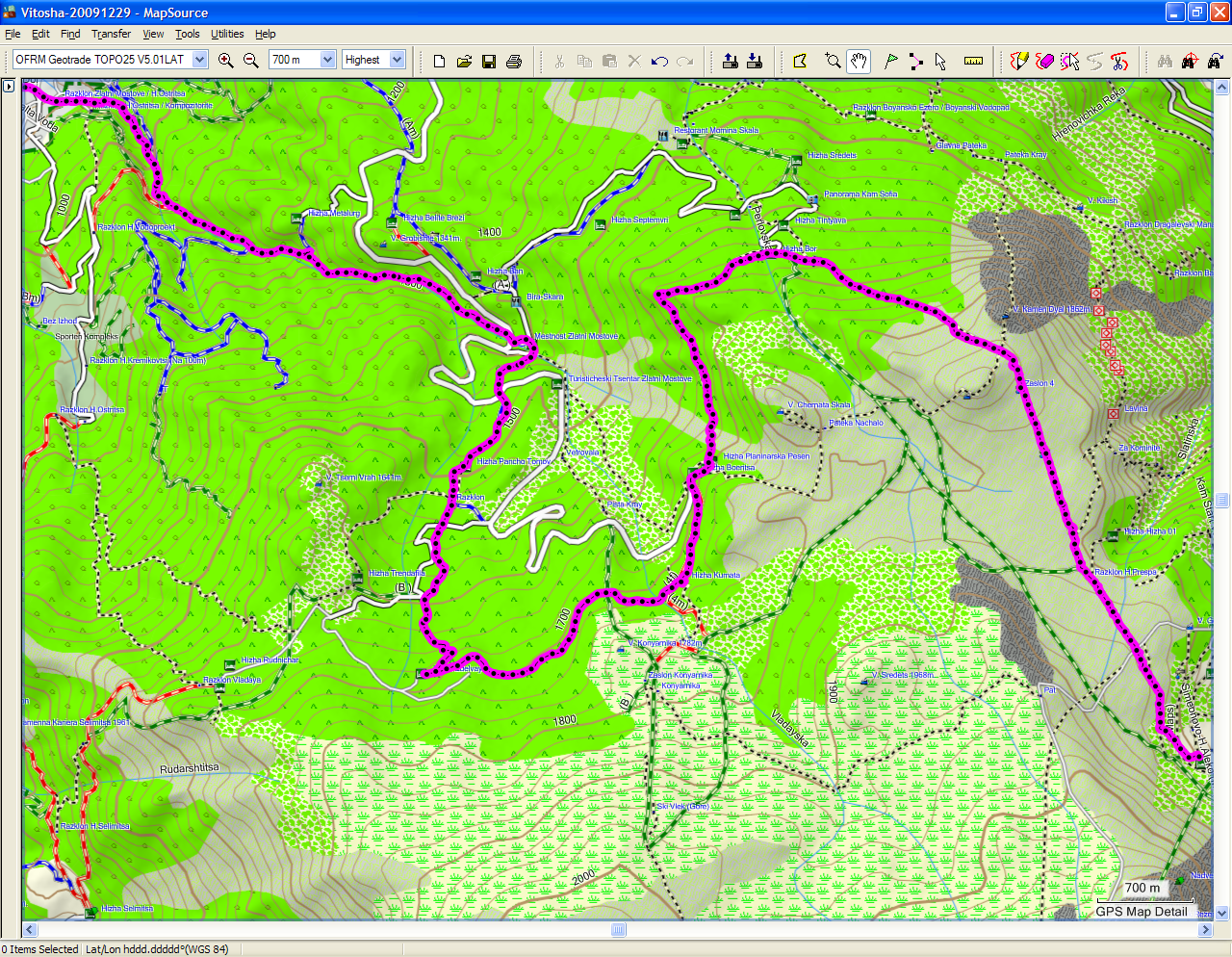Open the View menu
The height and width of the screenshot is (957, 1232).
tap(153, 34)
